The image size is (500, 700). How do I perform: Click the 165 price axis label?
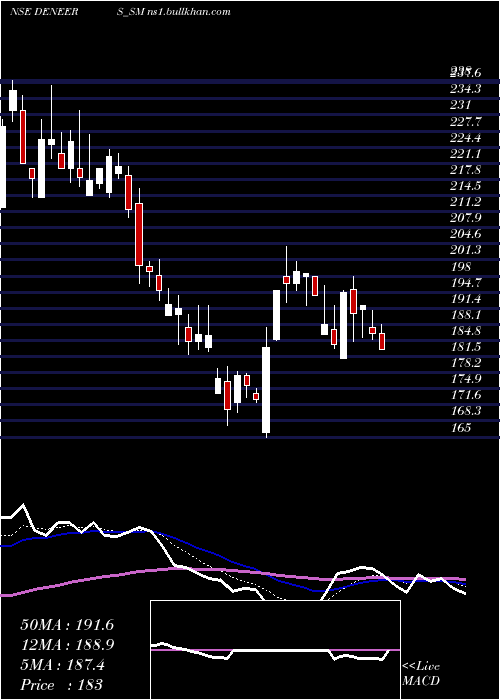point(461,428)
